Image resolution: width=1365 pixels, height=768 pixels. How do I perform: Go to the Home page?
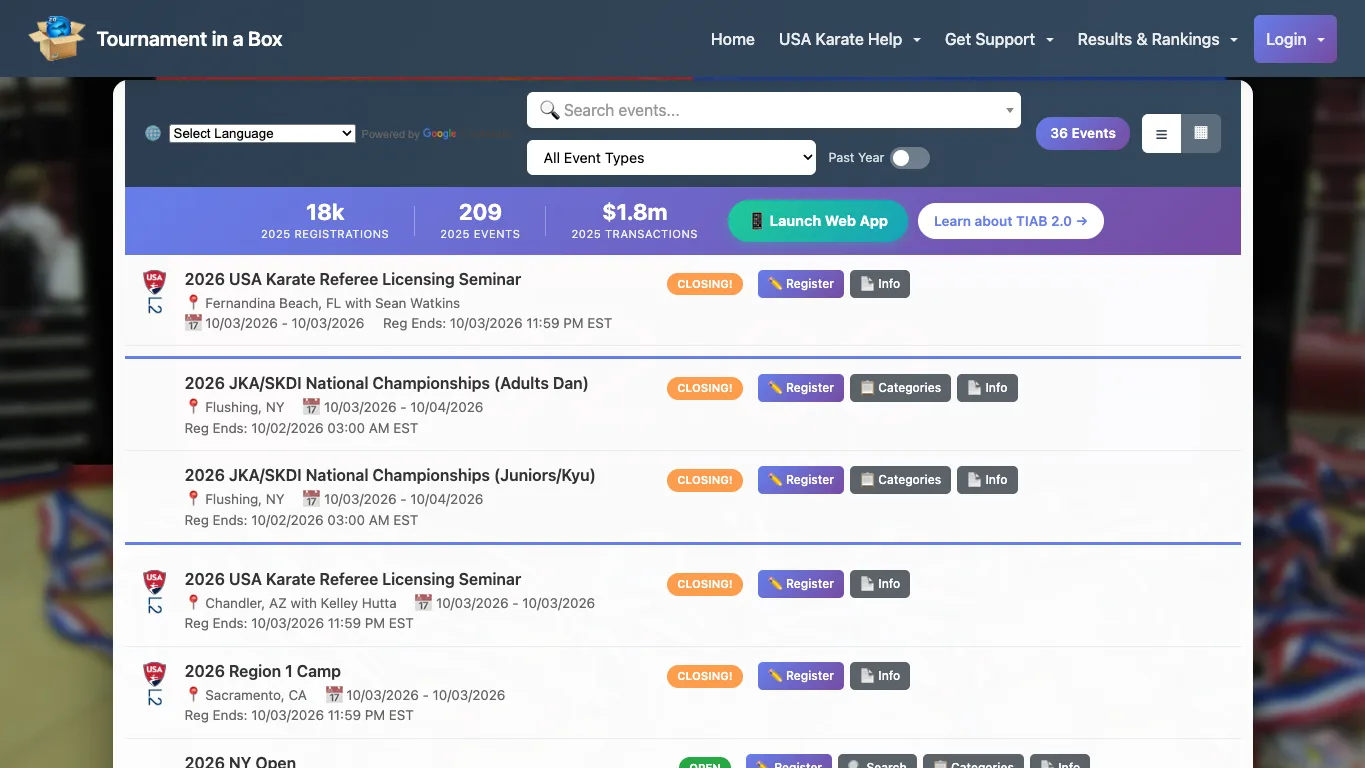coord(733,39)
